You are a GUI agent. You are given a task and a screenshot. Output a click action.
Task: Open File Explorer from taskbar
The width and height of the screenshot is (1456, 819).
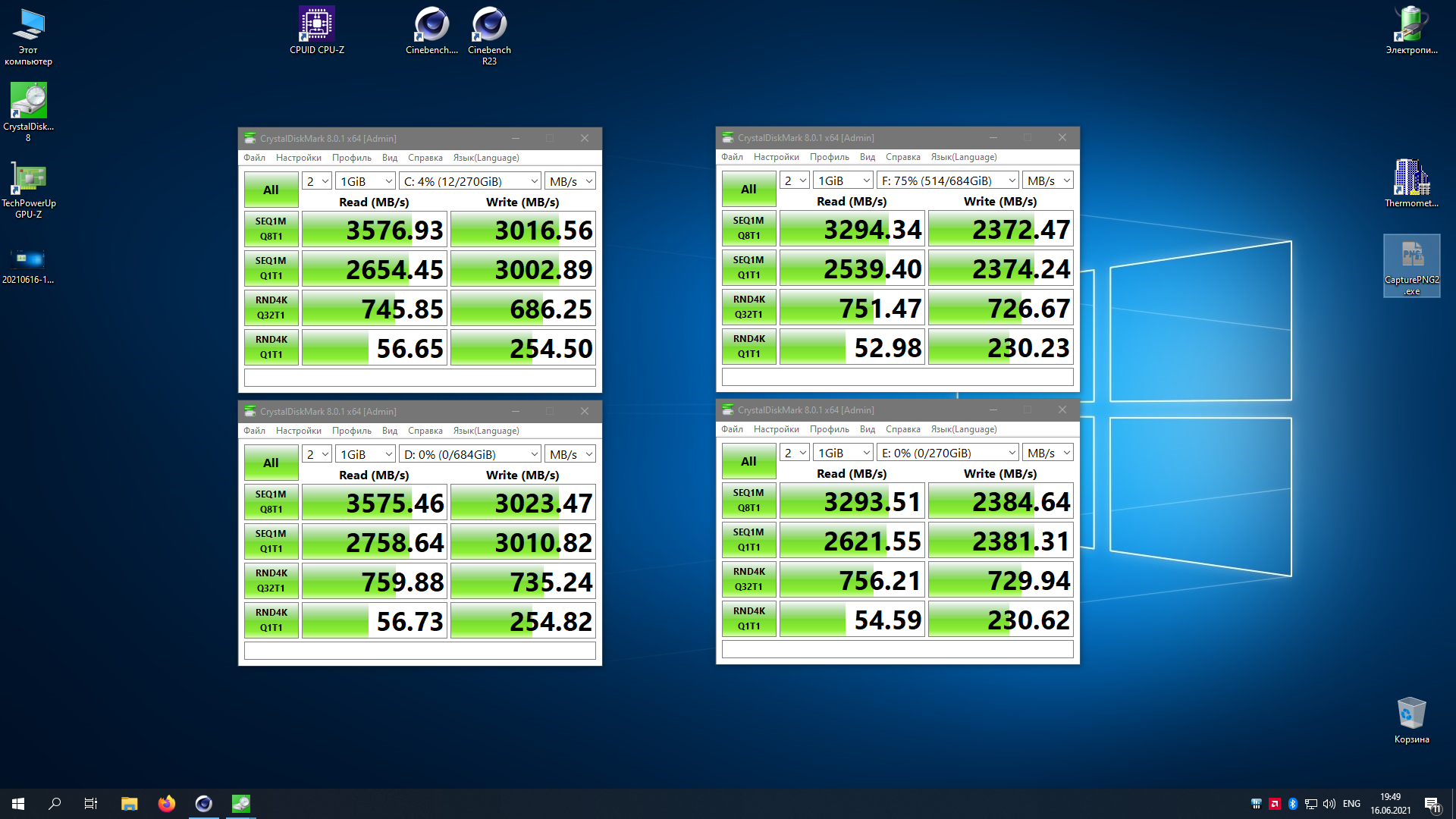click(x=129, y=804)
